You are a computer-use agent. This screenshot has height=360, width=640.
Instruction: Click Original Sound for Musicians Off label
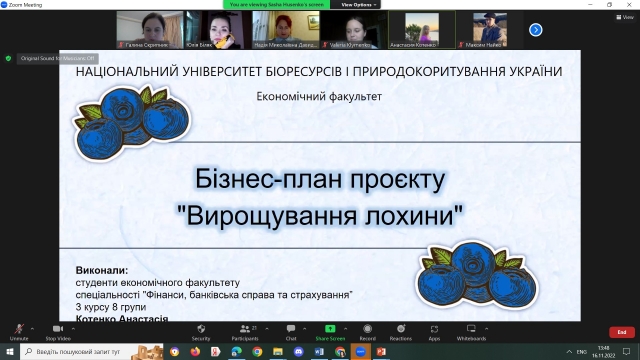58,58
